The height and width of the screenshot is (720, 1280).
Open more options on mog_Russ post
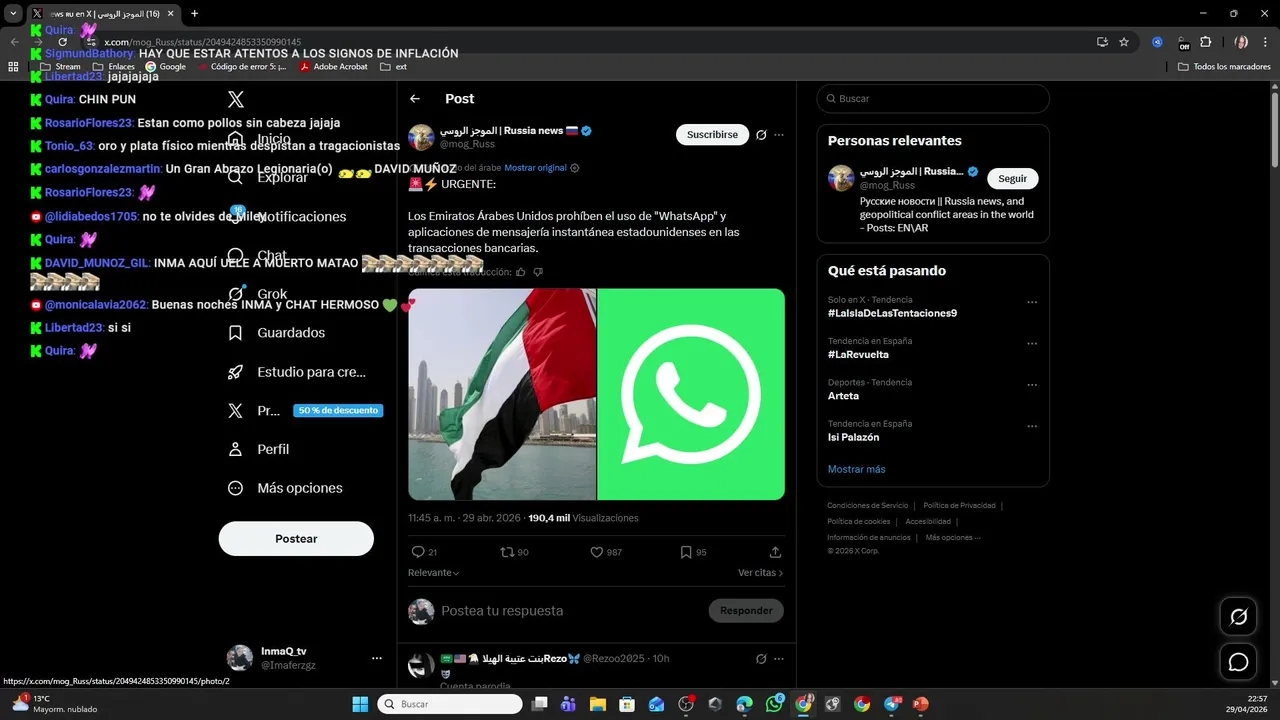click(779, 135)
